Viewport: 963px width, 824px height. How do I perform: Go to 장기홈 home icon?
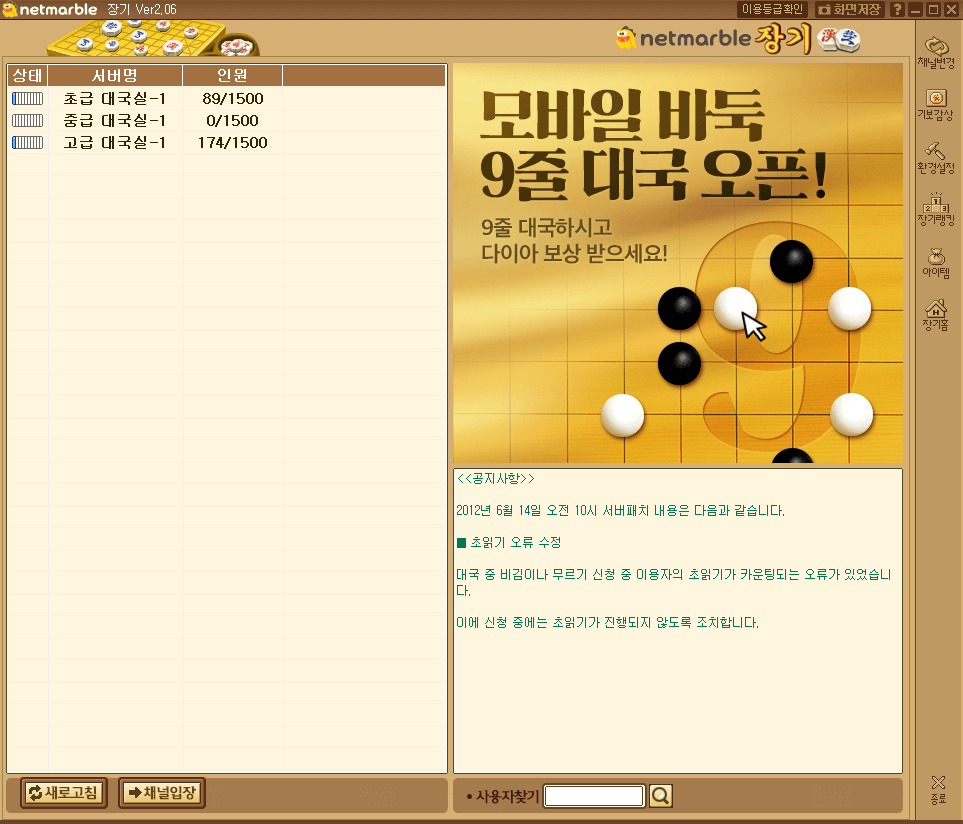(935, 315)
